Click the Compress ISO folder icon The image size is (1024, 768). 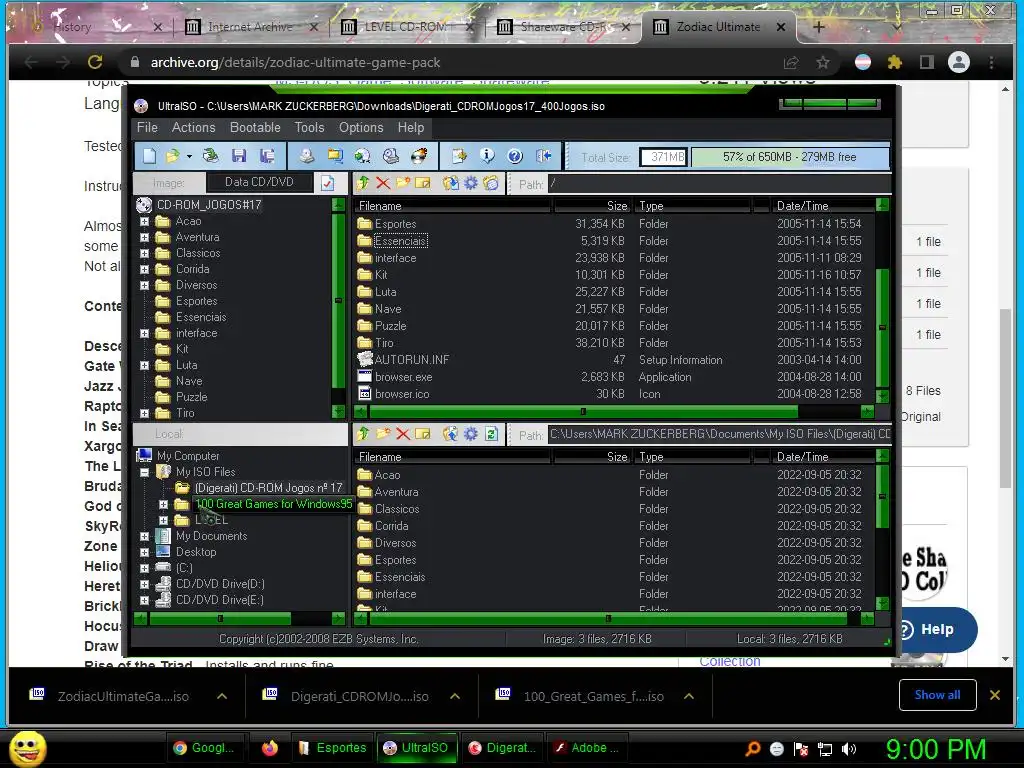coord(334,156)
